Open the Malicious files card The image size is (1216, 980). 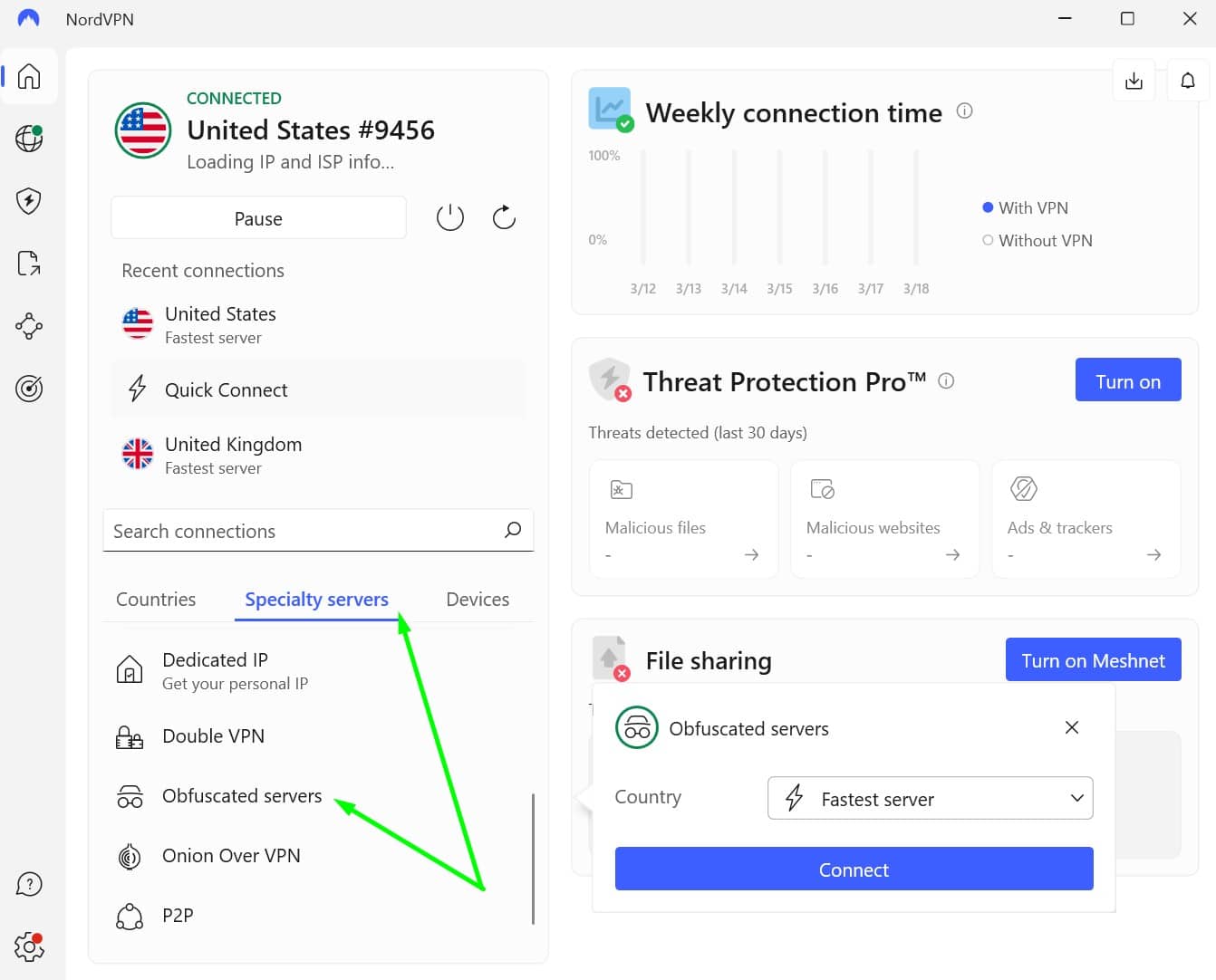click(x=684, y=519)
